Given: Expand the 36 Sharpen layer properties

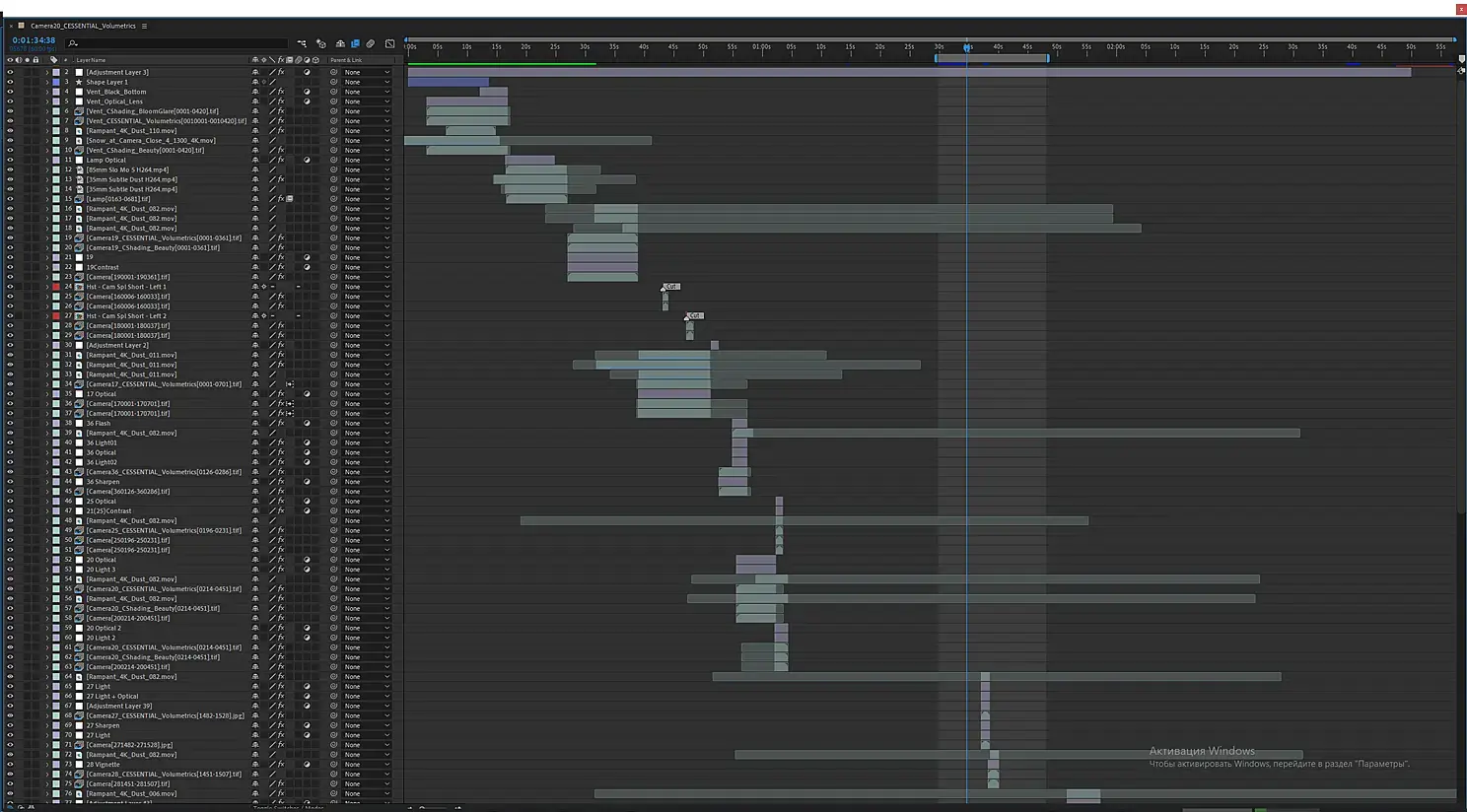Looking at the screenshot, I should [46, 482].
